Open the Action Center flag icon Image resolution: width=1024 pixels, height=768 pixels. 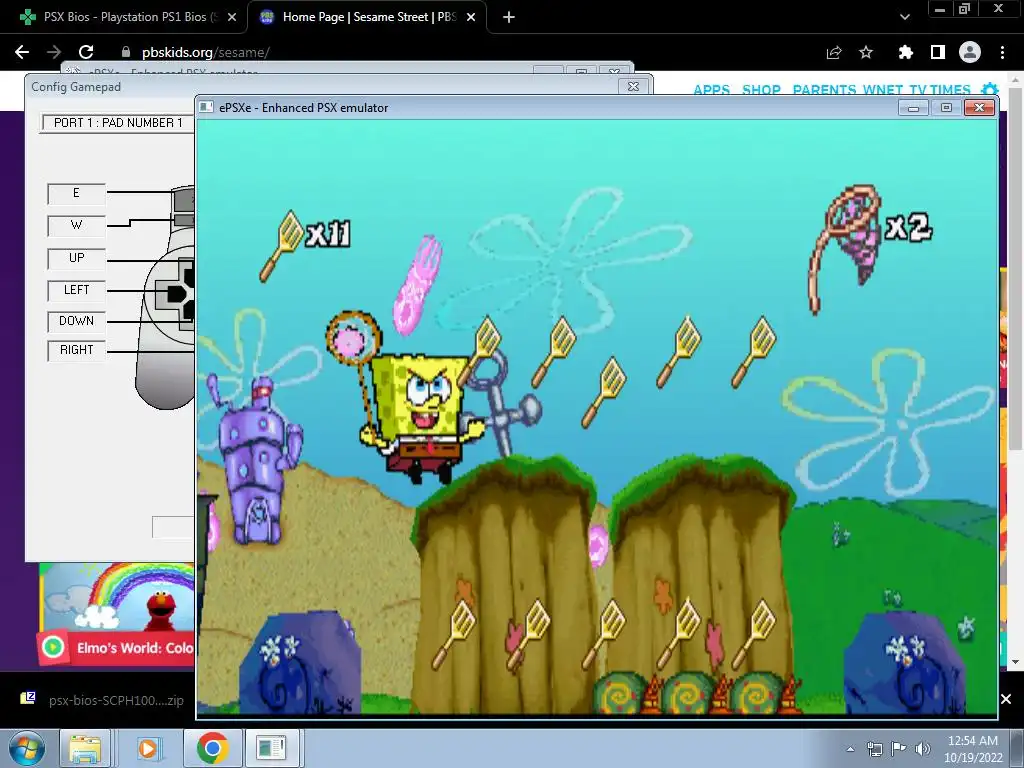point(899,749)
